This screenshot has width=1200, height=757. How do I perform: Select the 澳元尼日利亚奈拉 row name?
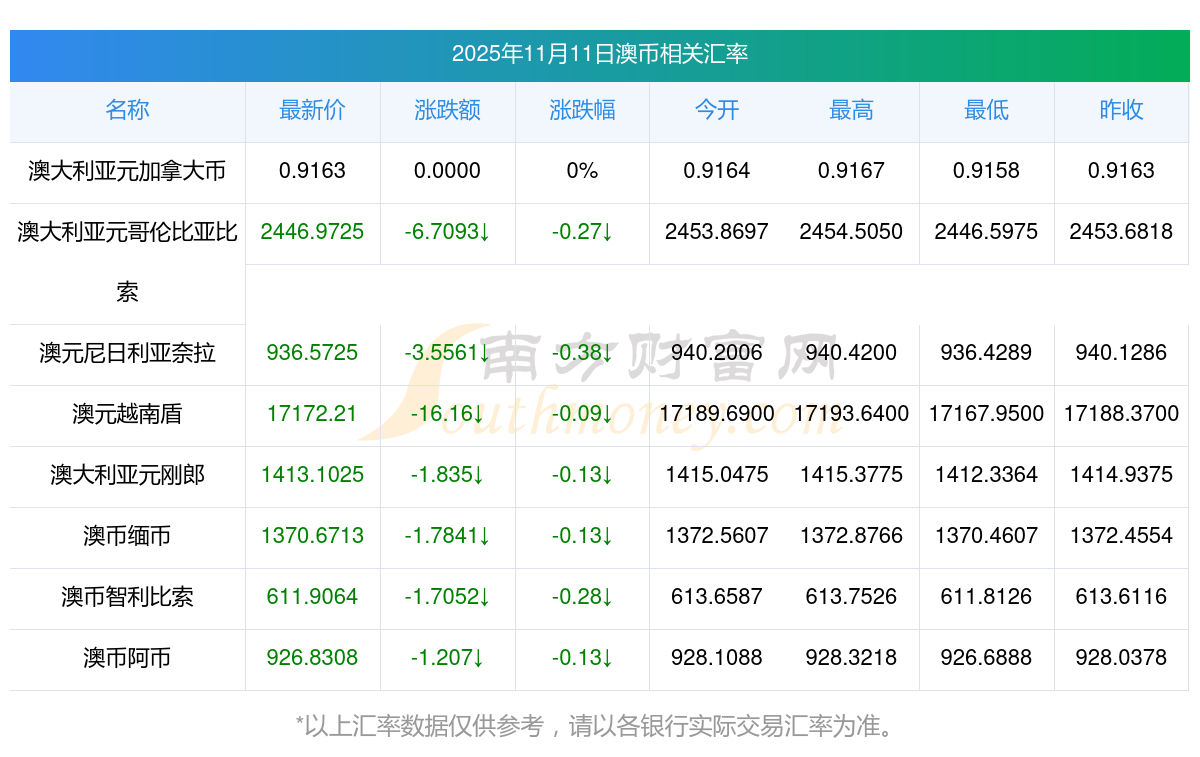pos(127,353)
